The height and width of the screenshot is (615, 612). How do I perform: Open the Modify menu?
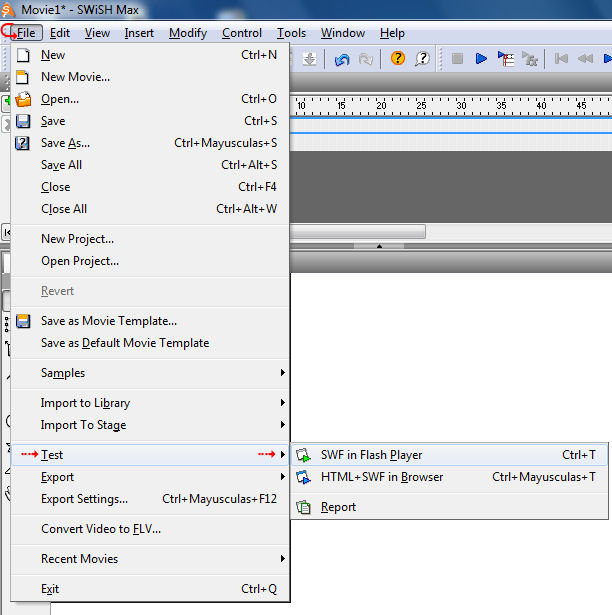coord(188,33)
